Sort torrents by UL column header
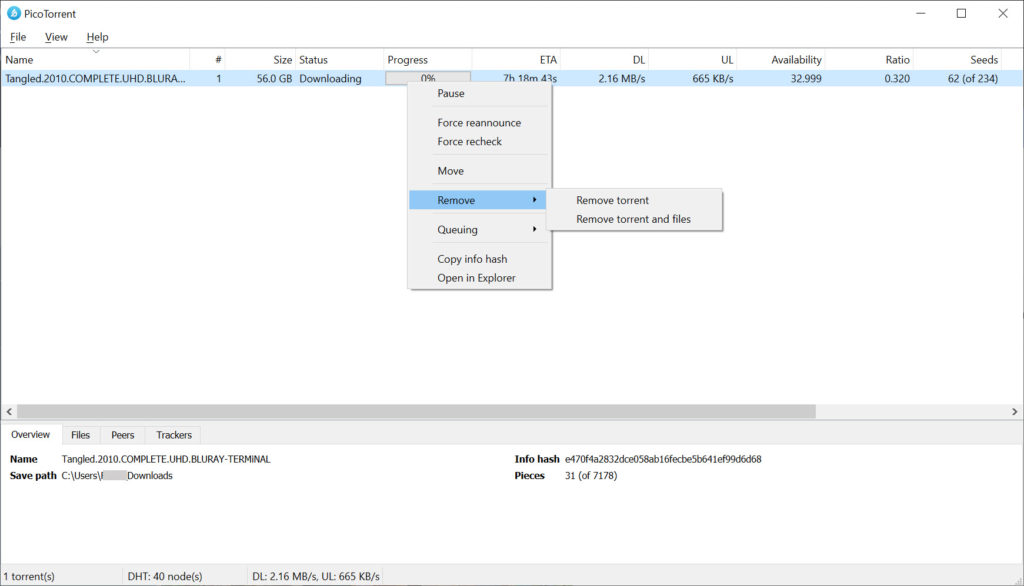The height and width of the screenshot is (586, 1024). (x=693, y=59)
